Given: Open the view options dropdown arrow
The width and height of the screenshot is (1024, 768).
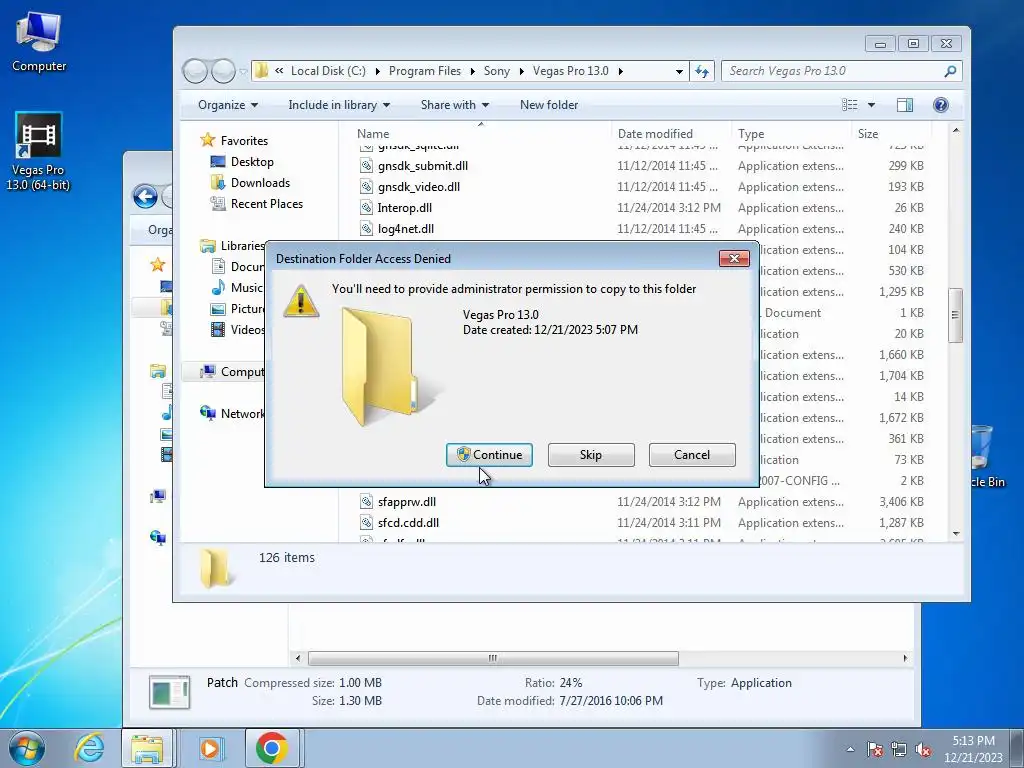Looking at the screenshot, I should click(871, 105).
